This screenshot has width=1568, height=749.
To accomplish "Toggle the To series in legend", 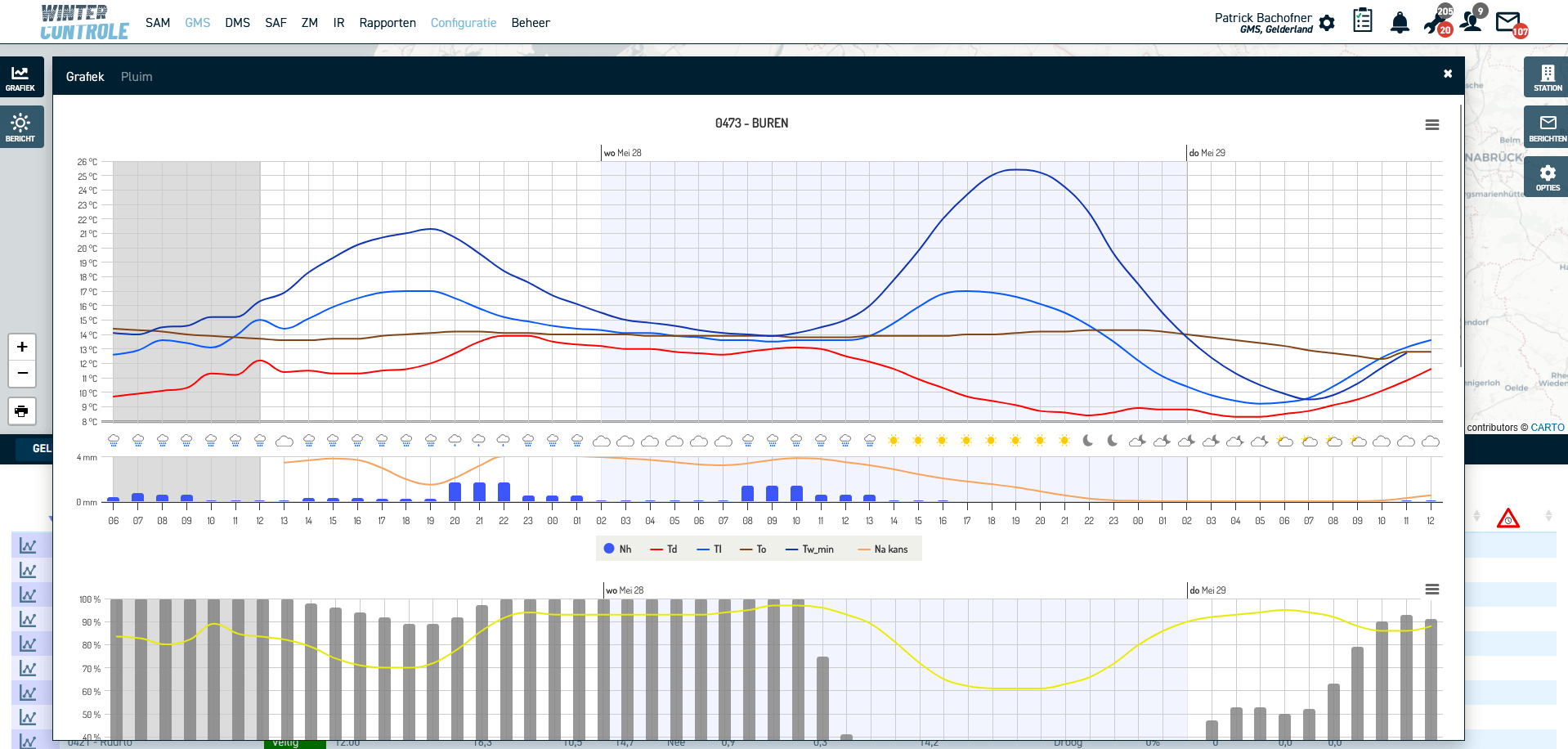I will [753, 549].
